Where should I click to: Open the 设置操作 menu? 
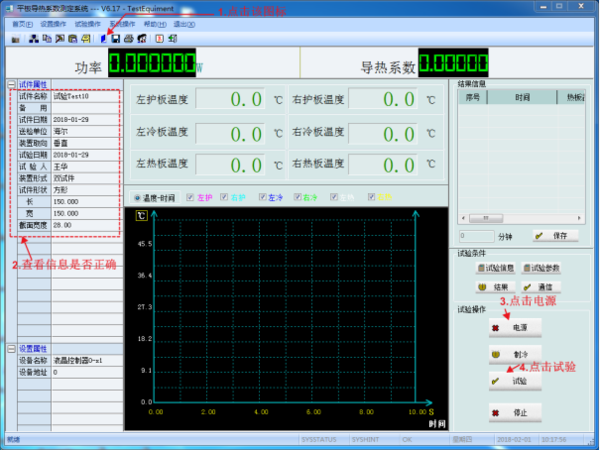coord(53,24)
